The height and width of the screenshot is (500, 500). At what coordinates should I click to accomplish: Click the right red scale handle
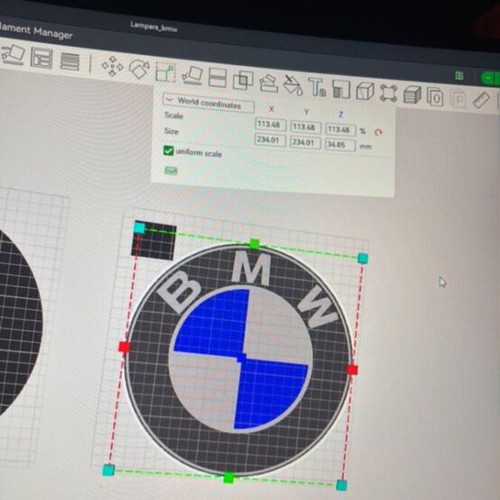pos(352,370)
